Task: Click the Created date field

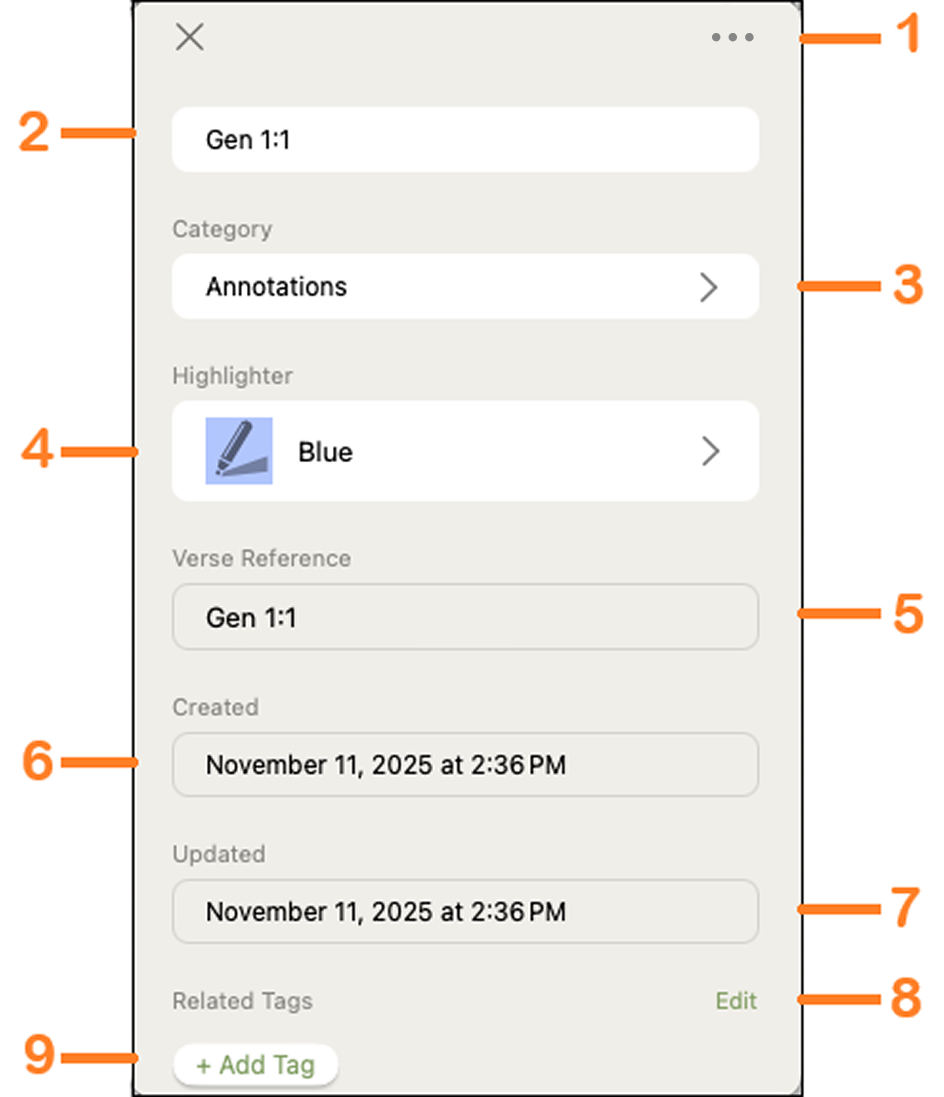Action: [465, 765]
